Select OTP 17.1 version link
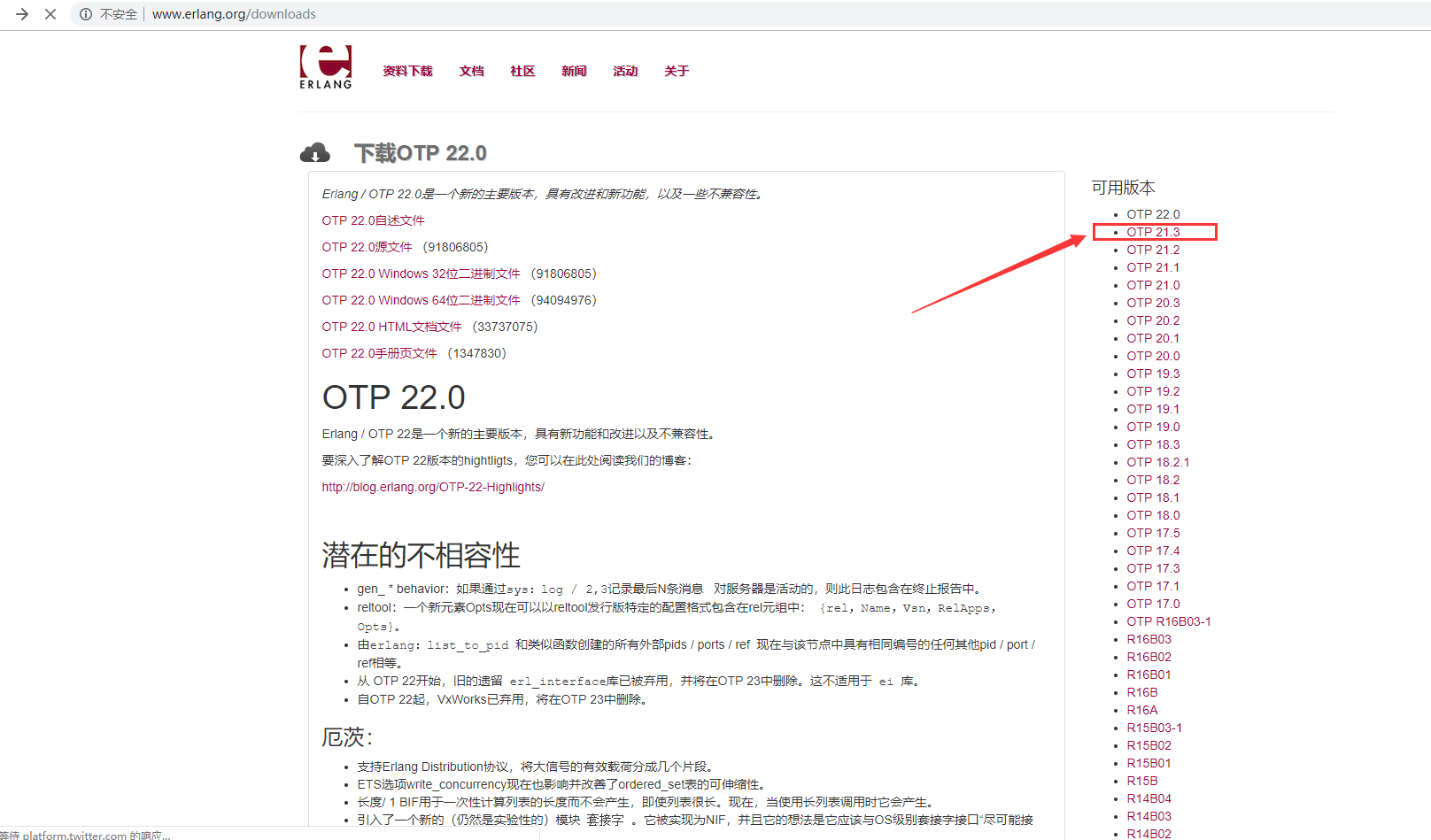This screenshot has width=1431, height=840. click(1153, 586)
